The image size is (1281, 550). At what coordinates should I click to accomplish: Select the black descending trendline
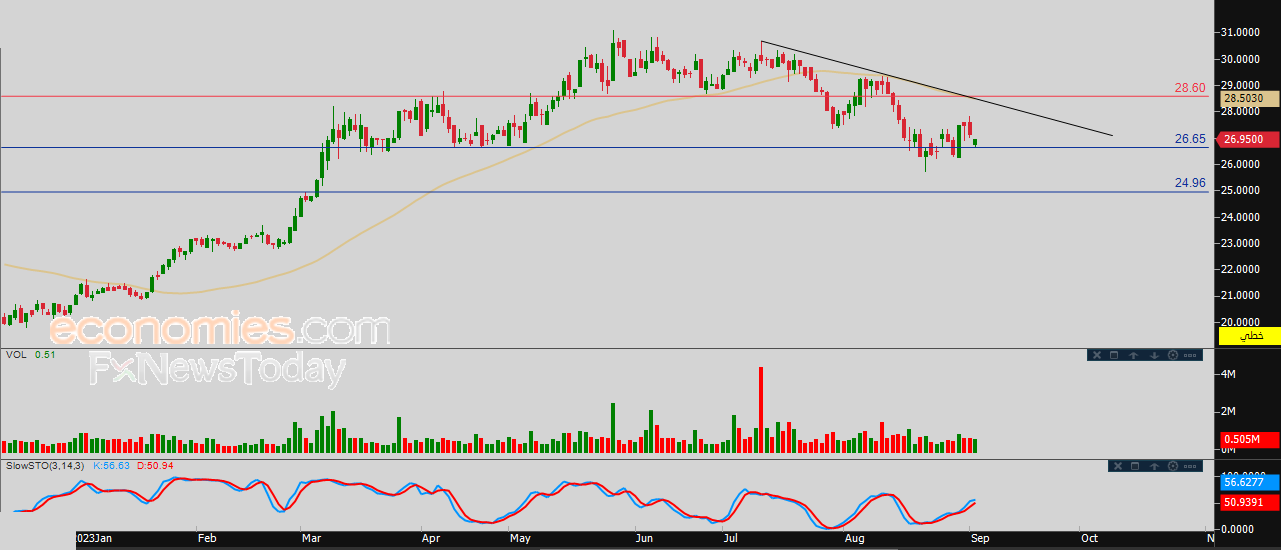point(936,88)
